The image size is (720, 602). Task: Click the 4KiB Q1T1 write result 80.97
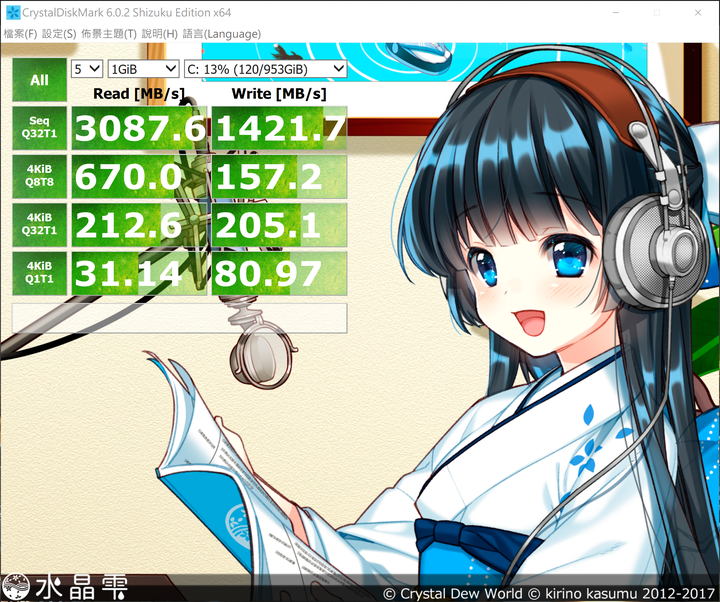coord(279,273)
